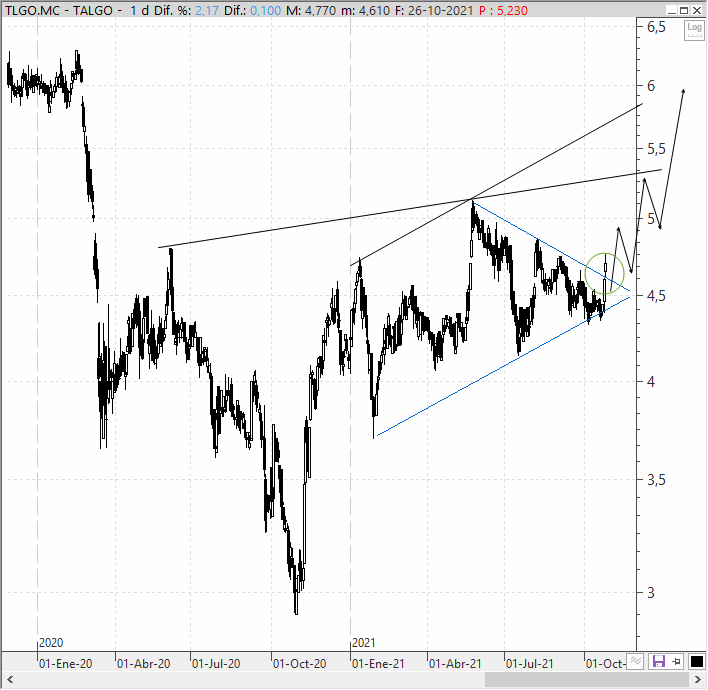
Task: Click the date F: 26-10-2021
Action: click(x=434, y=10)
